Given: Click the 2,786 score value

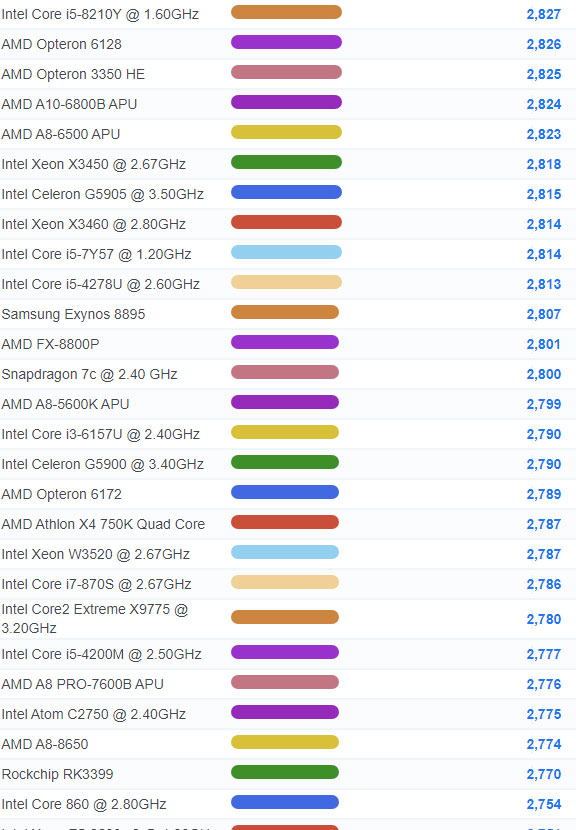Looking at the screenshot, I should (x=544, y=584).
